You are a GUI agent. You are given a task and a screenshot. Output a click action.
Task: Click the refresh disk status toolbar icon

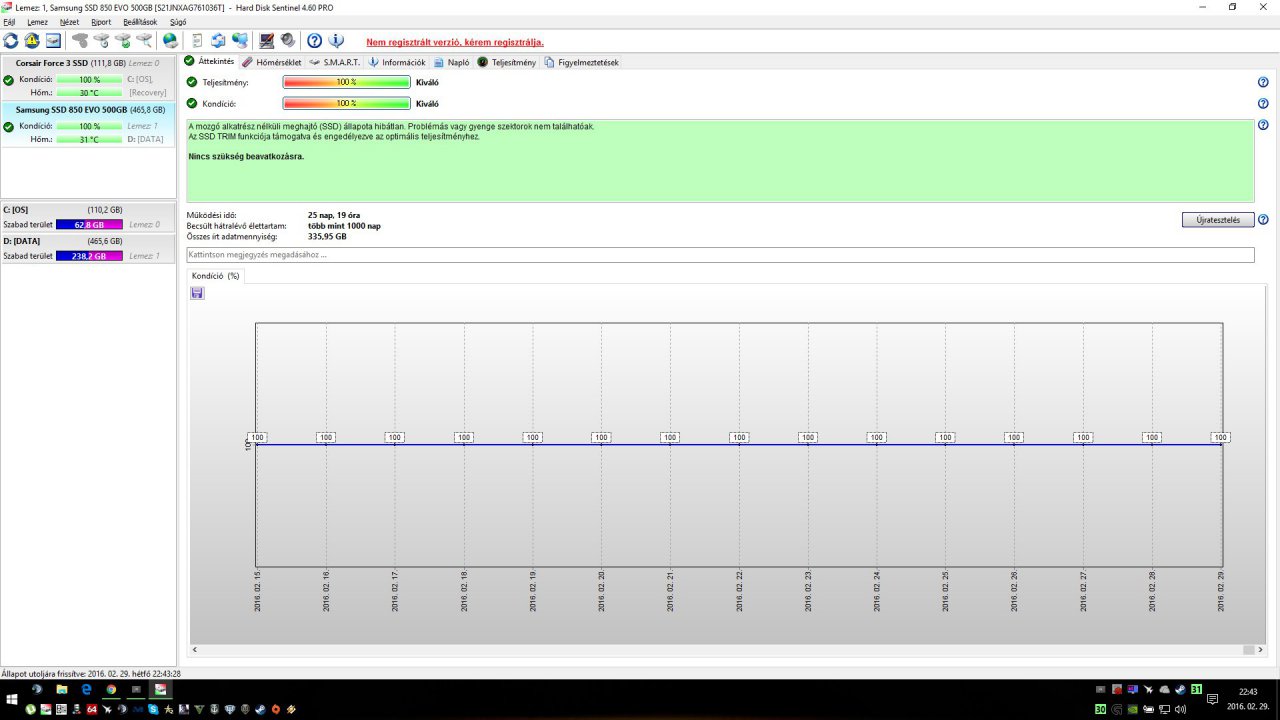tap(11, 41)
